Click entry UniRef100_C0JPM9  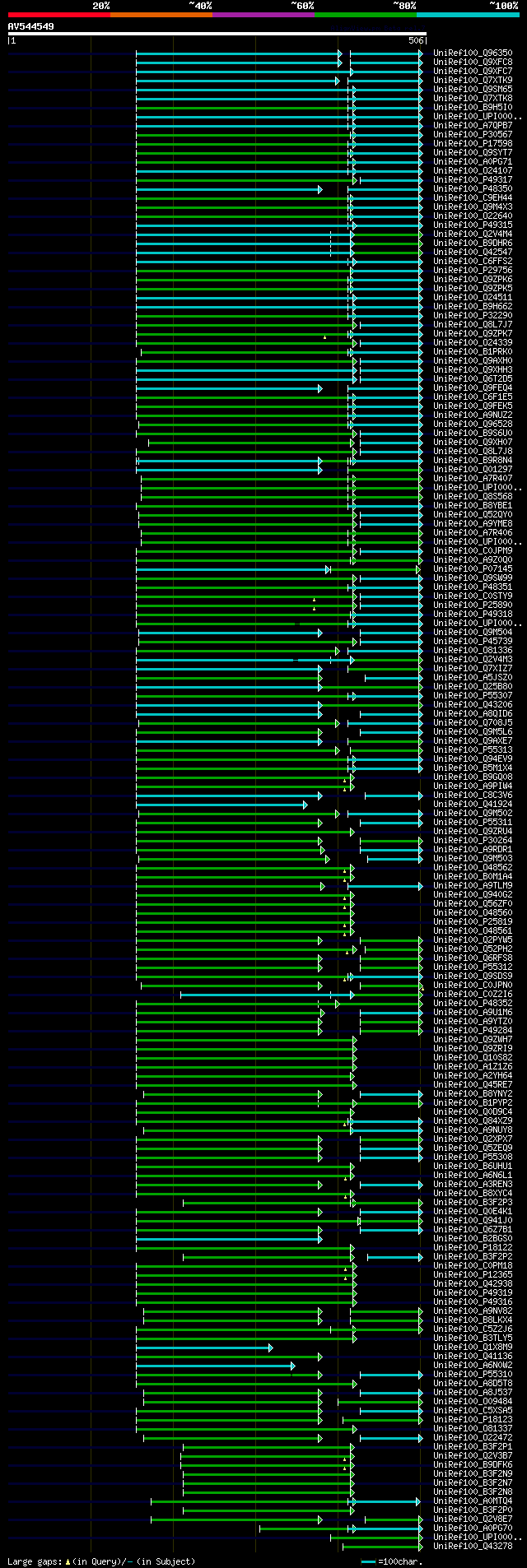pyautogui.click(x=473, y=550)
